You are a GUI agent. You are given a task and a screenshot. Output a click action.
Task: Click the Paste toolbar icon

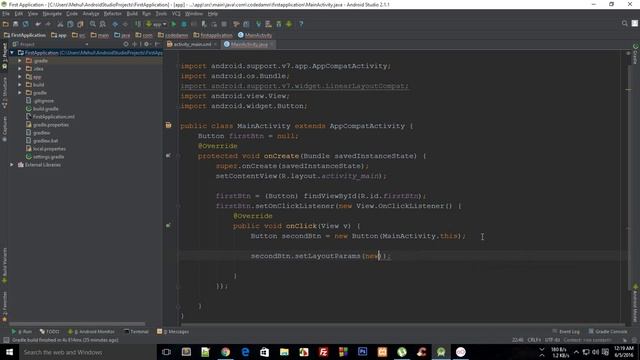80,24
